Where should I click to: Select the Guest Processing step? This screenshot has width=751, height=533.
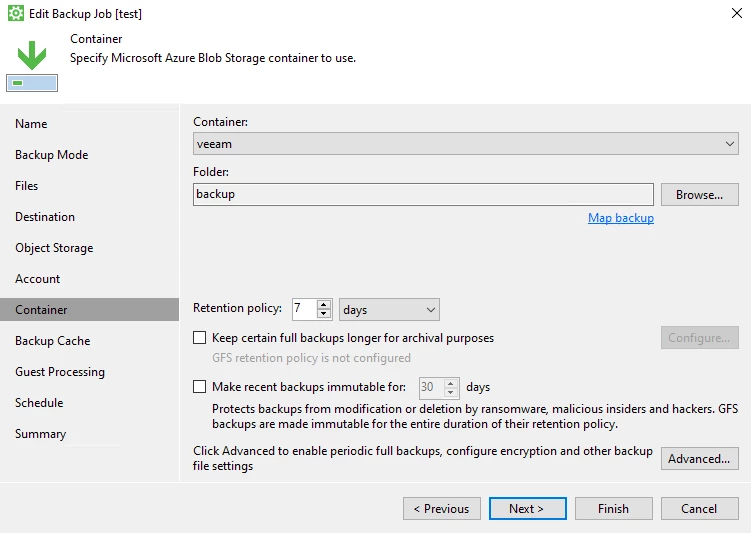tap(60, 372)
